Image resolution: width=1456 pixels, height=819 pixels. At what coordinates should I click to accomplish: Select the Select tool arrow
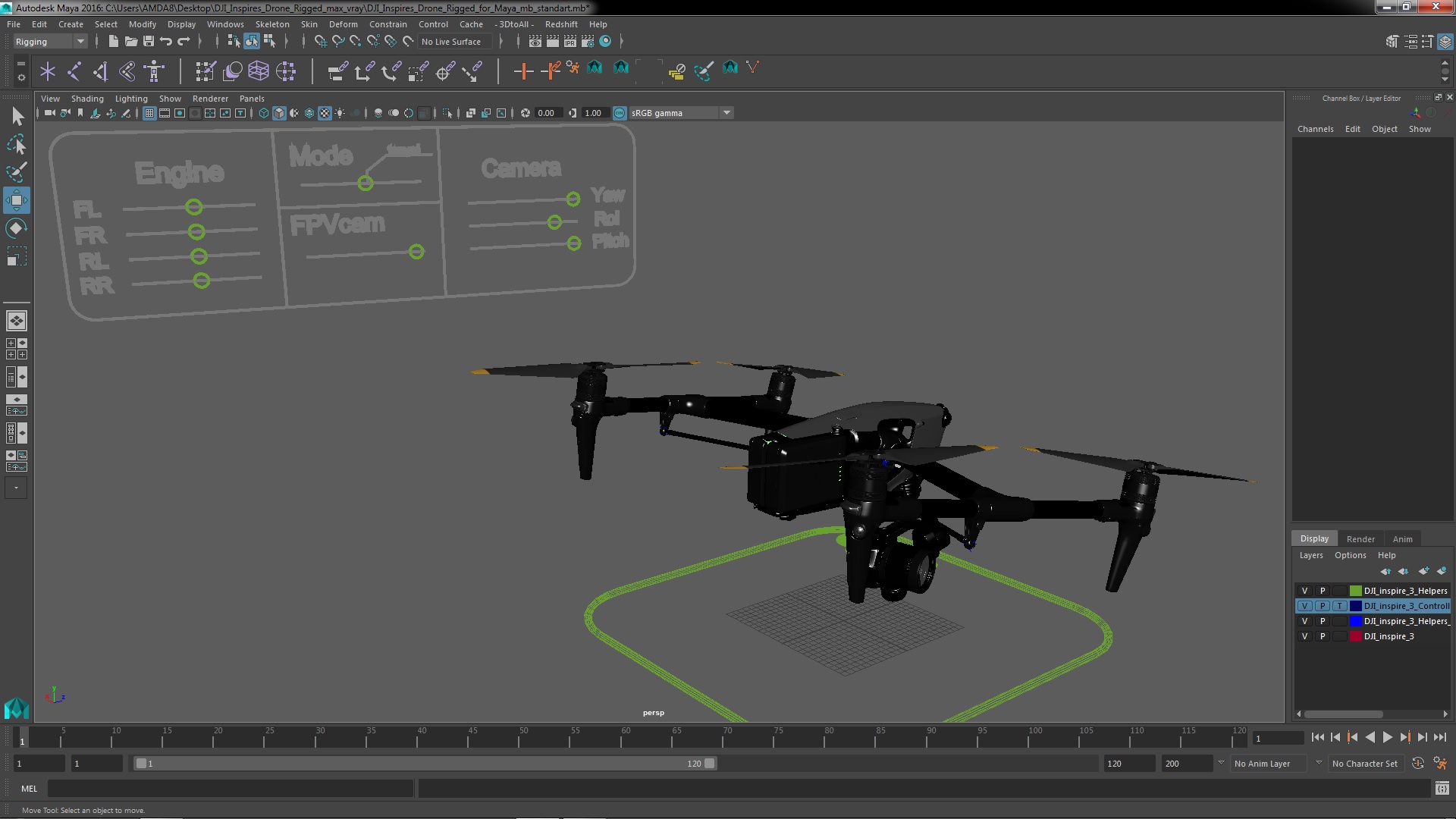[x=17, y=116]
